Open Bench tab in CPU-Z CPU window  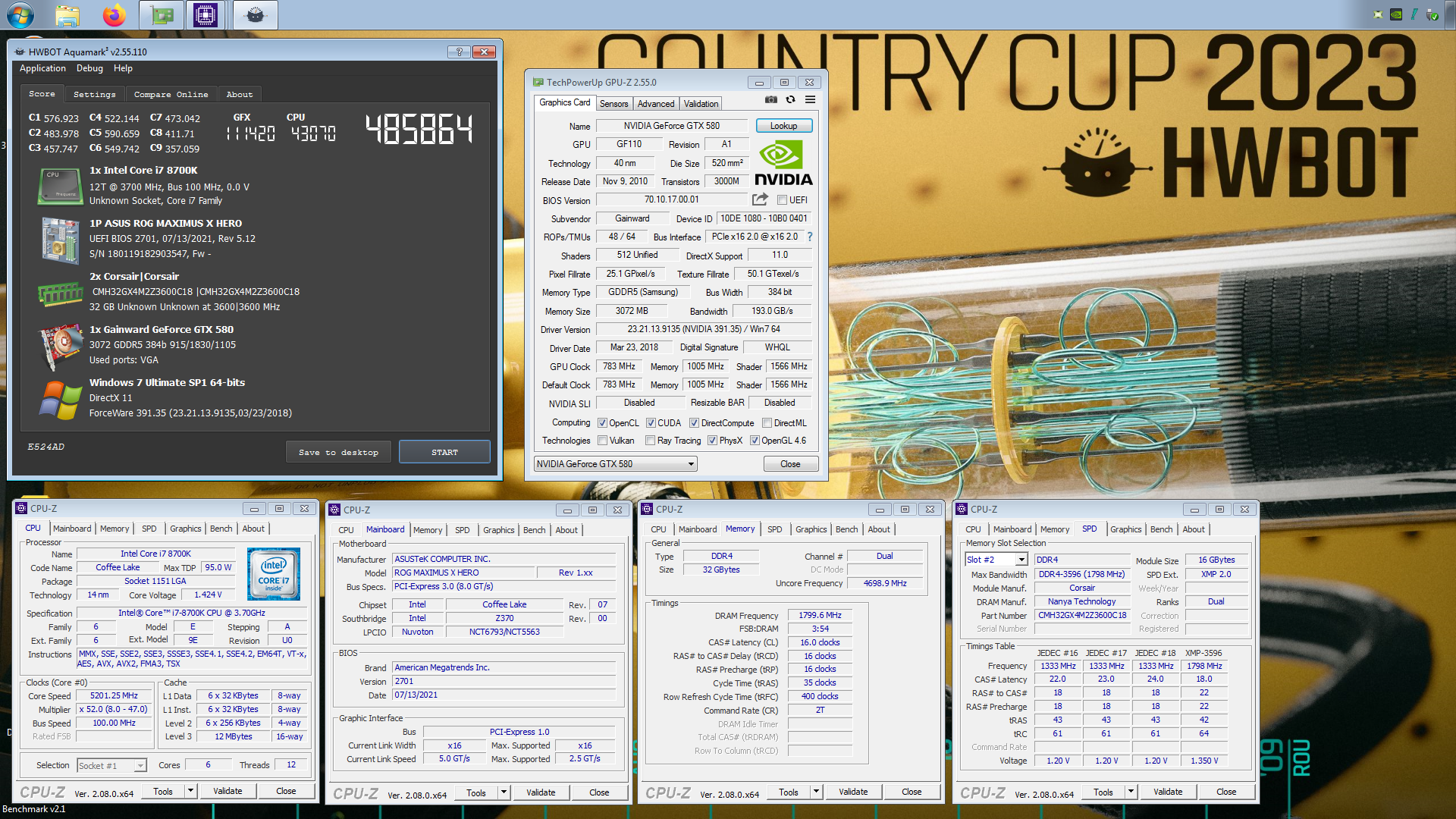(221, 529)
